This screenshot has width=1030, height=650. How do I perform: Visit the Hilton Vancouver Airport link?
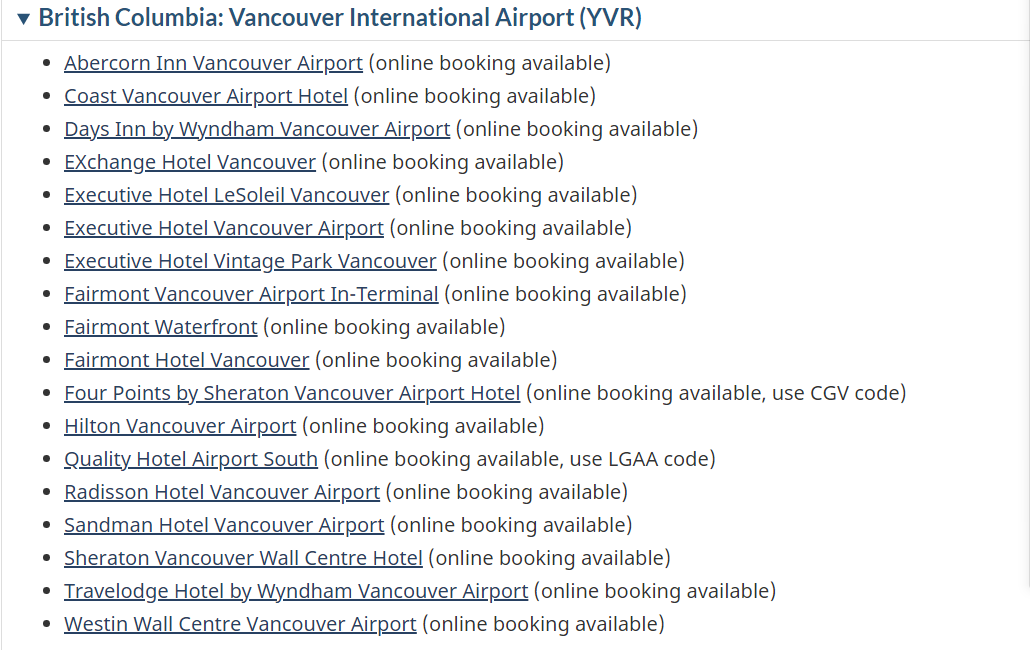pos(180,425)
